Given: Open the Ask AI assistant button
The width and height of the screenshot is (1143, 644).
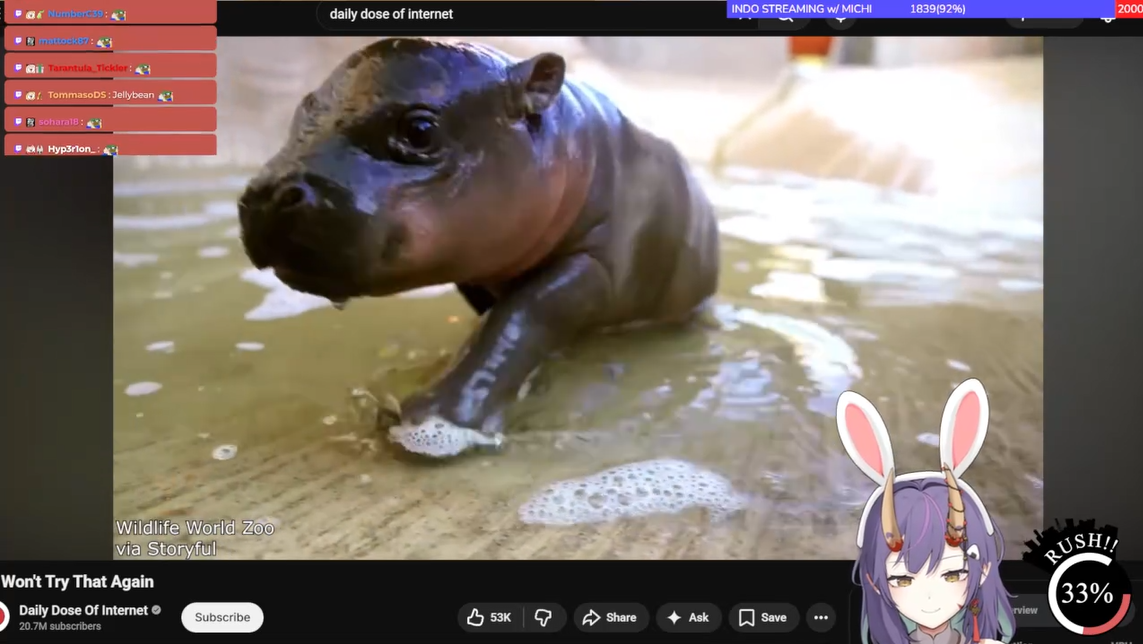Looking at the screenshot, I should pos(688,618).
